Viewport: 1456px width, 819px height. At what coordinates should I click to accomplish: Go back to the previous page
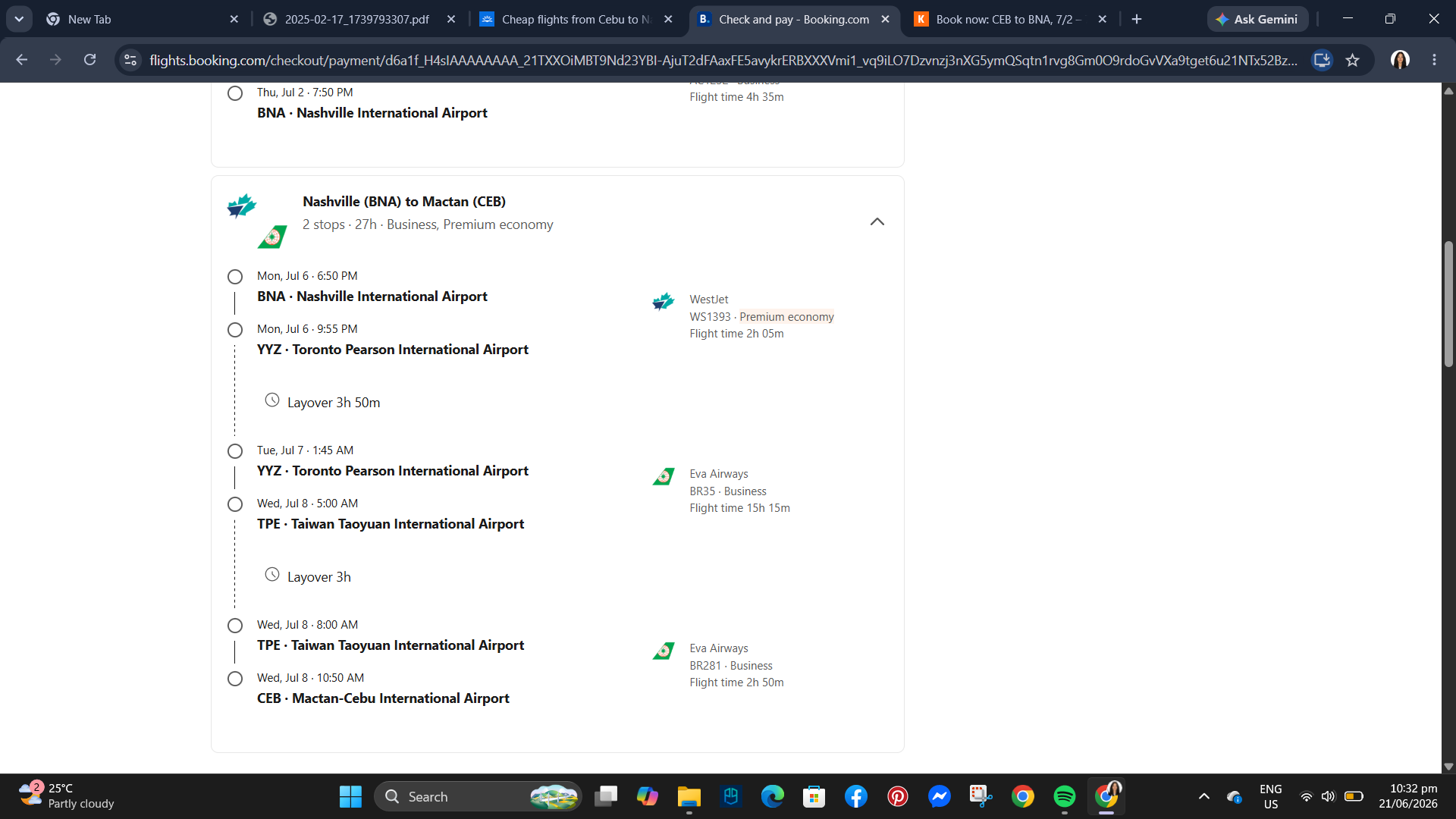pyautogui.click(x=22, y=59)
